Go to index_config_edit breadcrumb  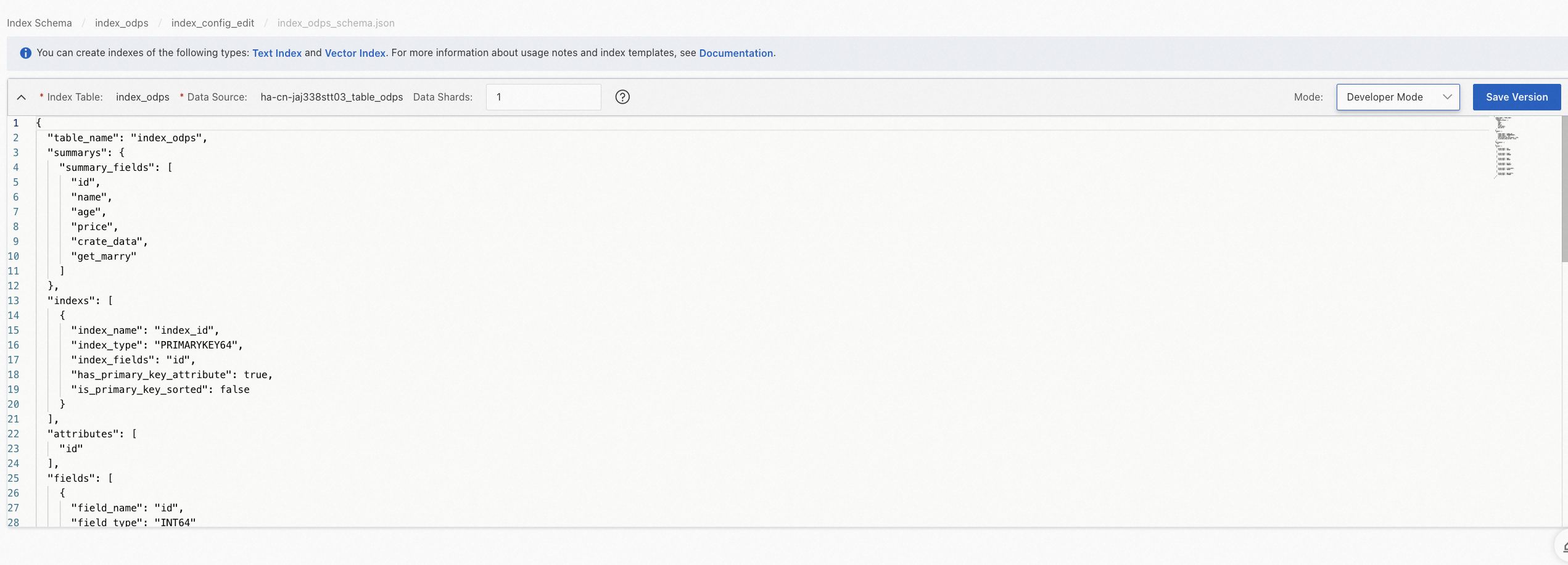(213, 23)
